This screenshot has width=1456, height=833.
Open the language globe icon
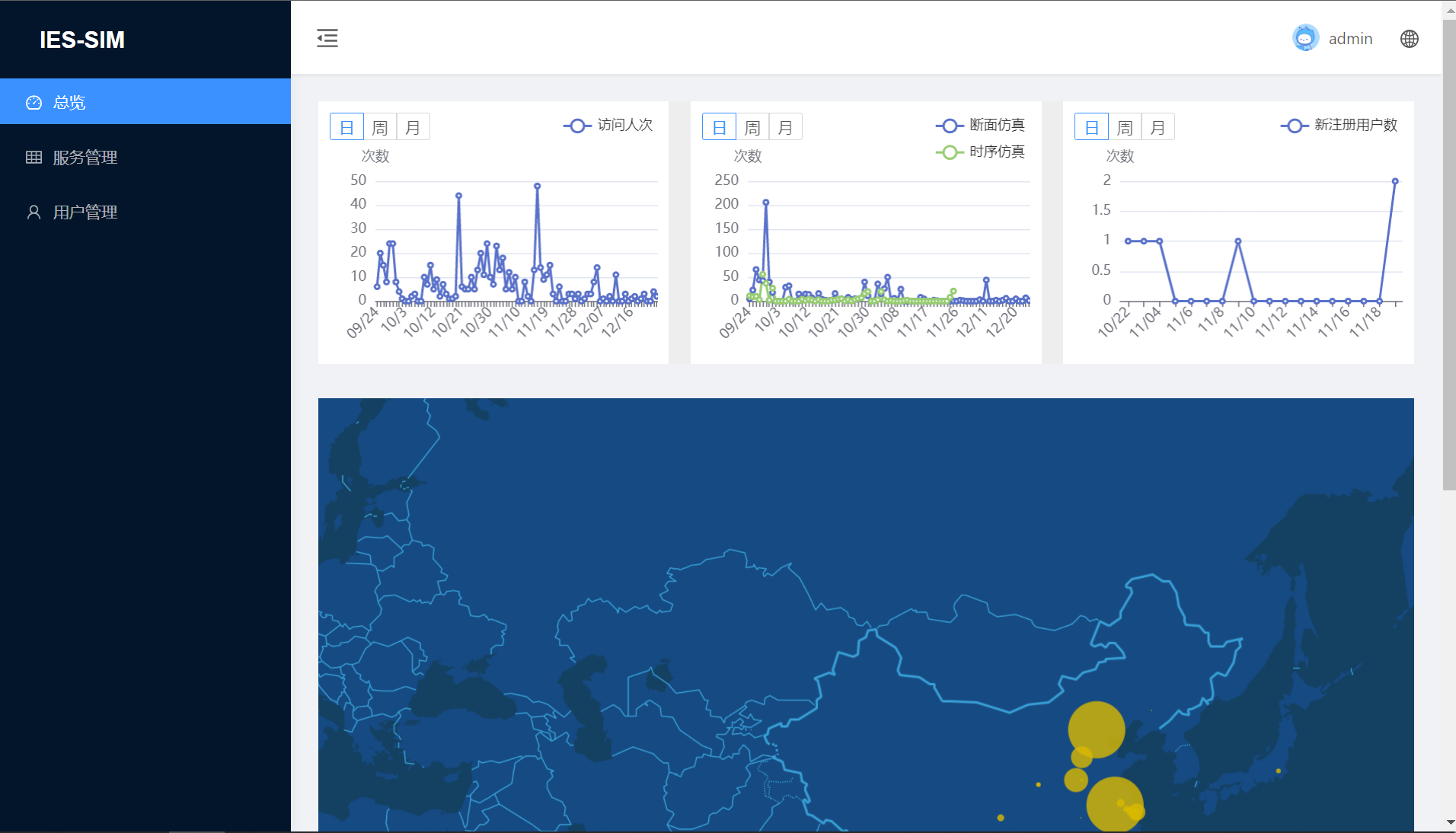[x=1410, y=39]
